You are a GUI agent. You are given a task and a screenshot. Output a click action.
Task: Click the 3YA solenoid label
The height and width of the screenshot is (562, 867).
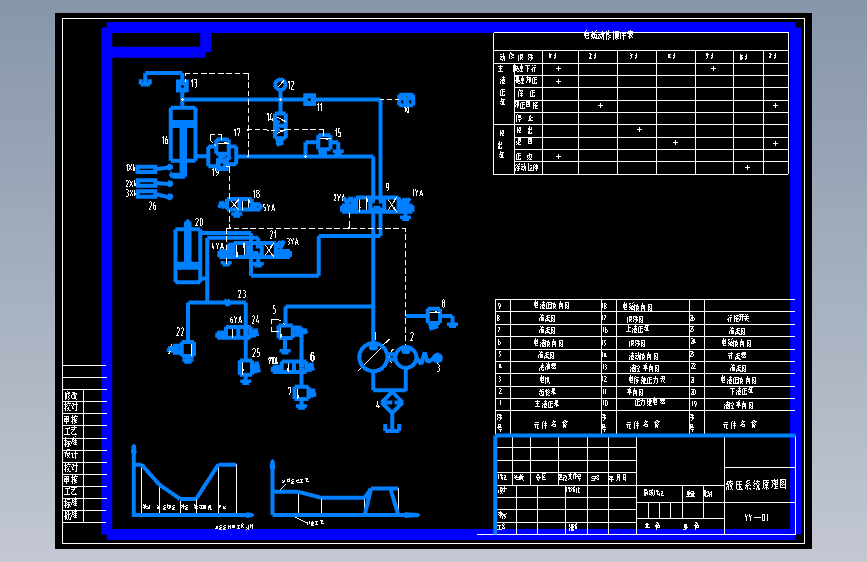point(293,242)
